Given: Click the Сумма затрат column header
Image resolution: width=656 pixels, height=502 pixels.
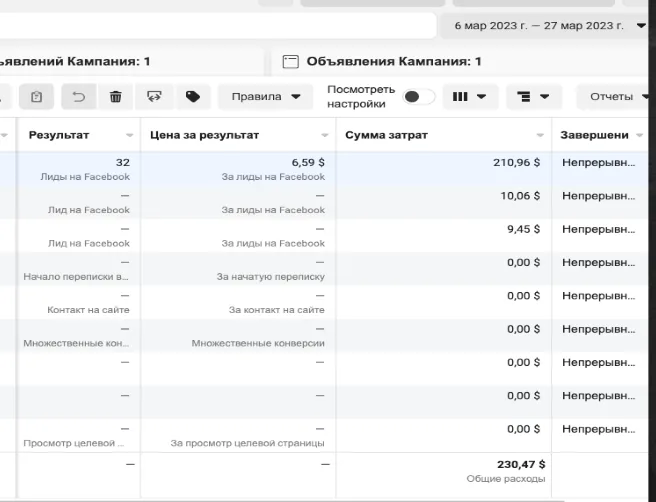Looking at the screenshot, I should point(386,135).
